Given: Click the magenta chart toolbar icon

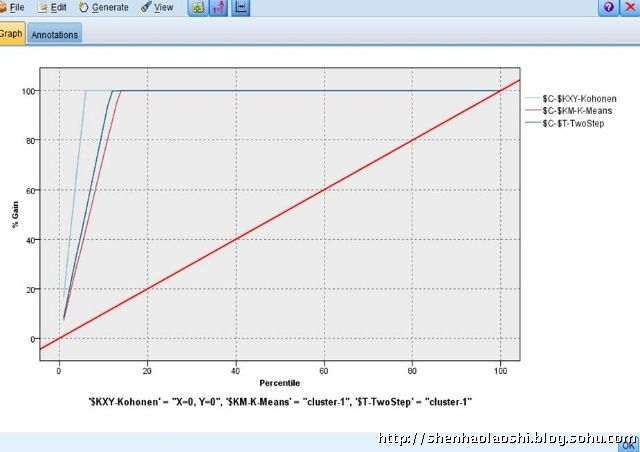Looking at the screenshot, I should [218, 7].
